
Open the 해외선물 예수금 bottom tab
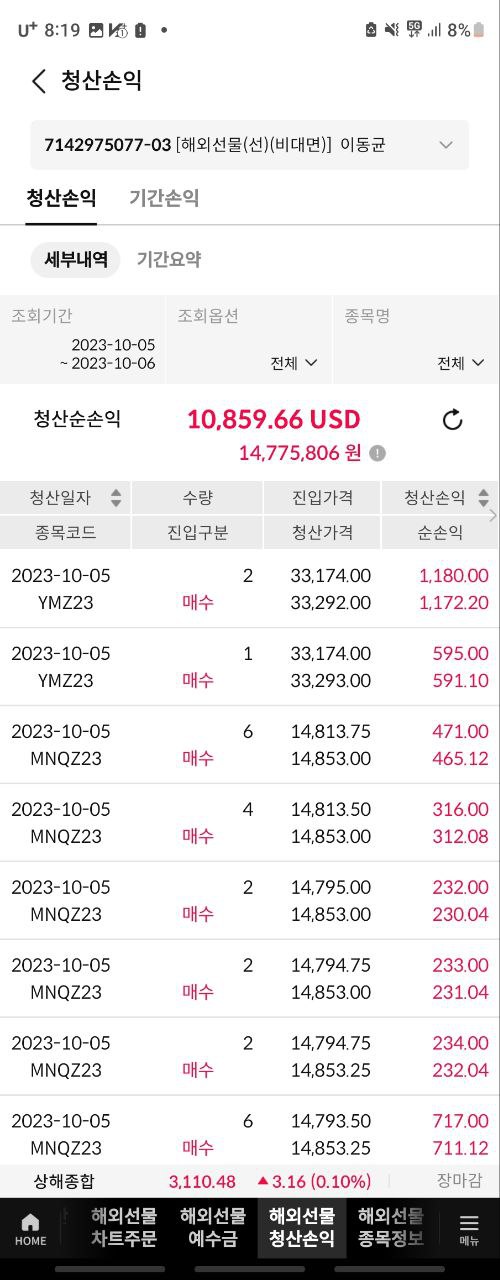coord(213,1228)
